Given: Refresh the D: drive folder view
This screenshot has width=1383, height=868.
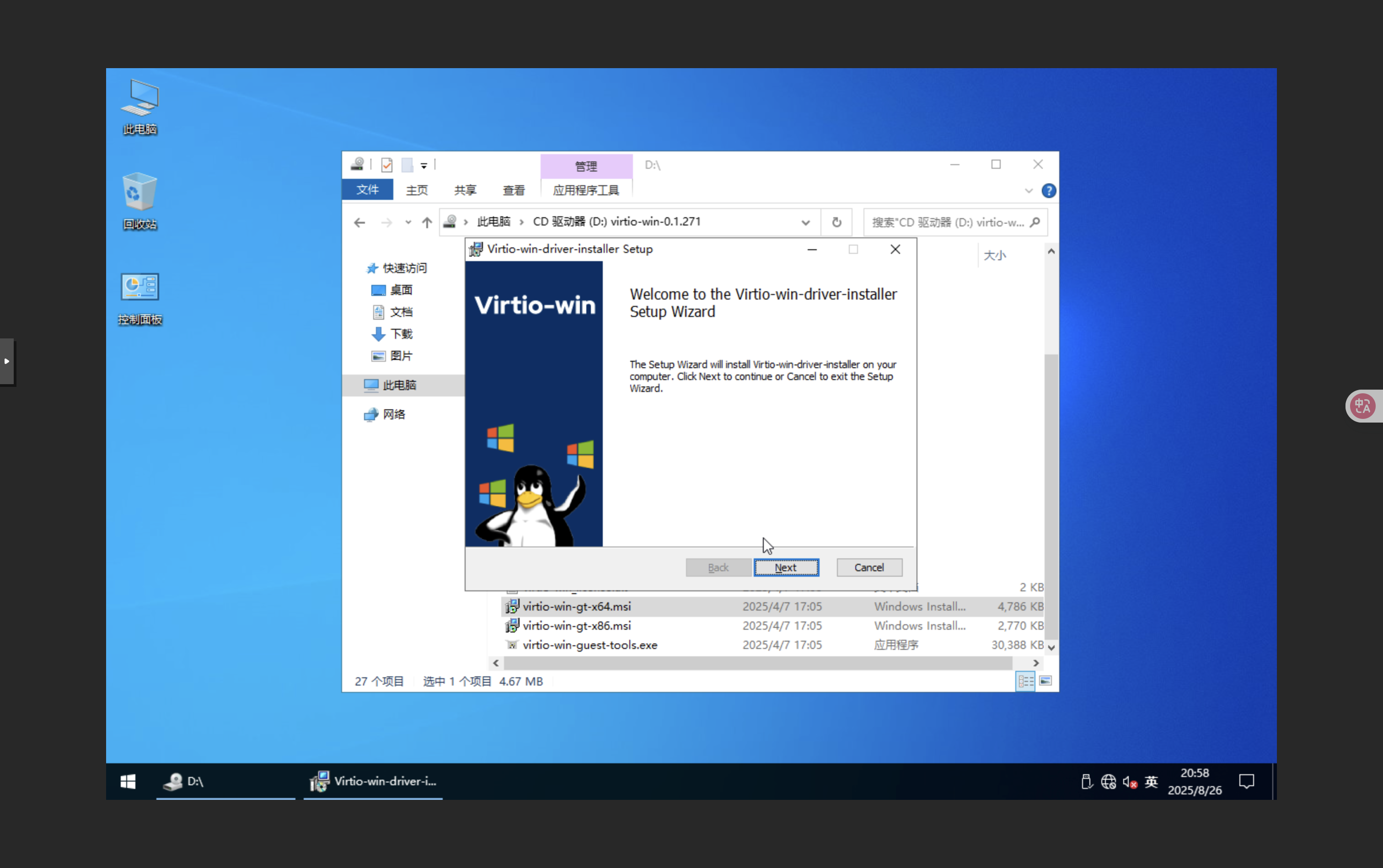Looking at the screenshot, I should [836, 222].
